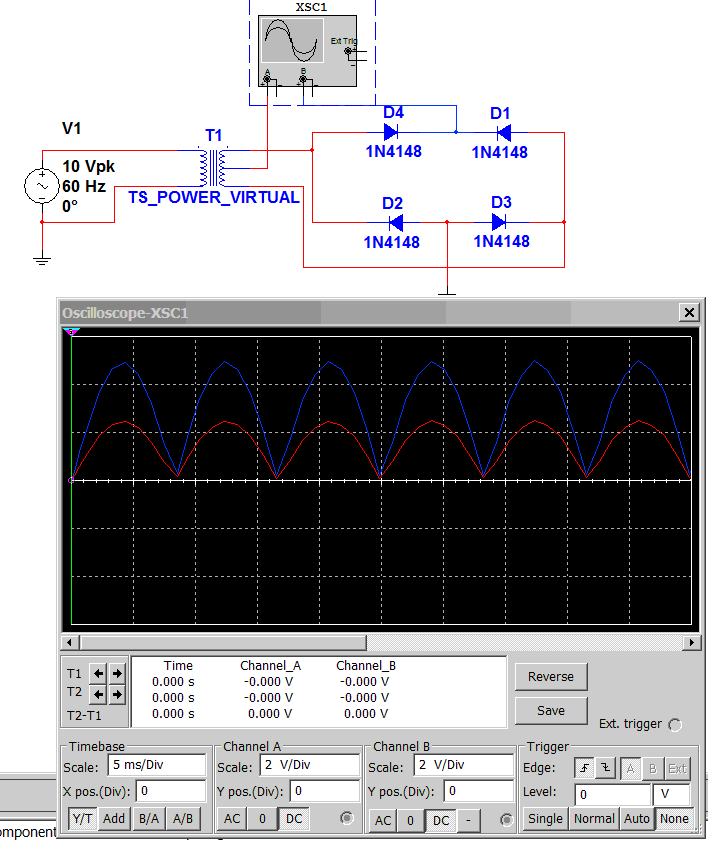Set trigger source to channel B
The width and height of the screenshot is (708, 842).
(x=653, y=768)
